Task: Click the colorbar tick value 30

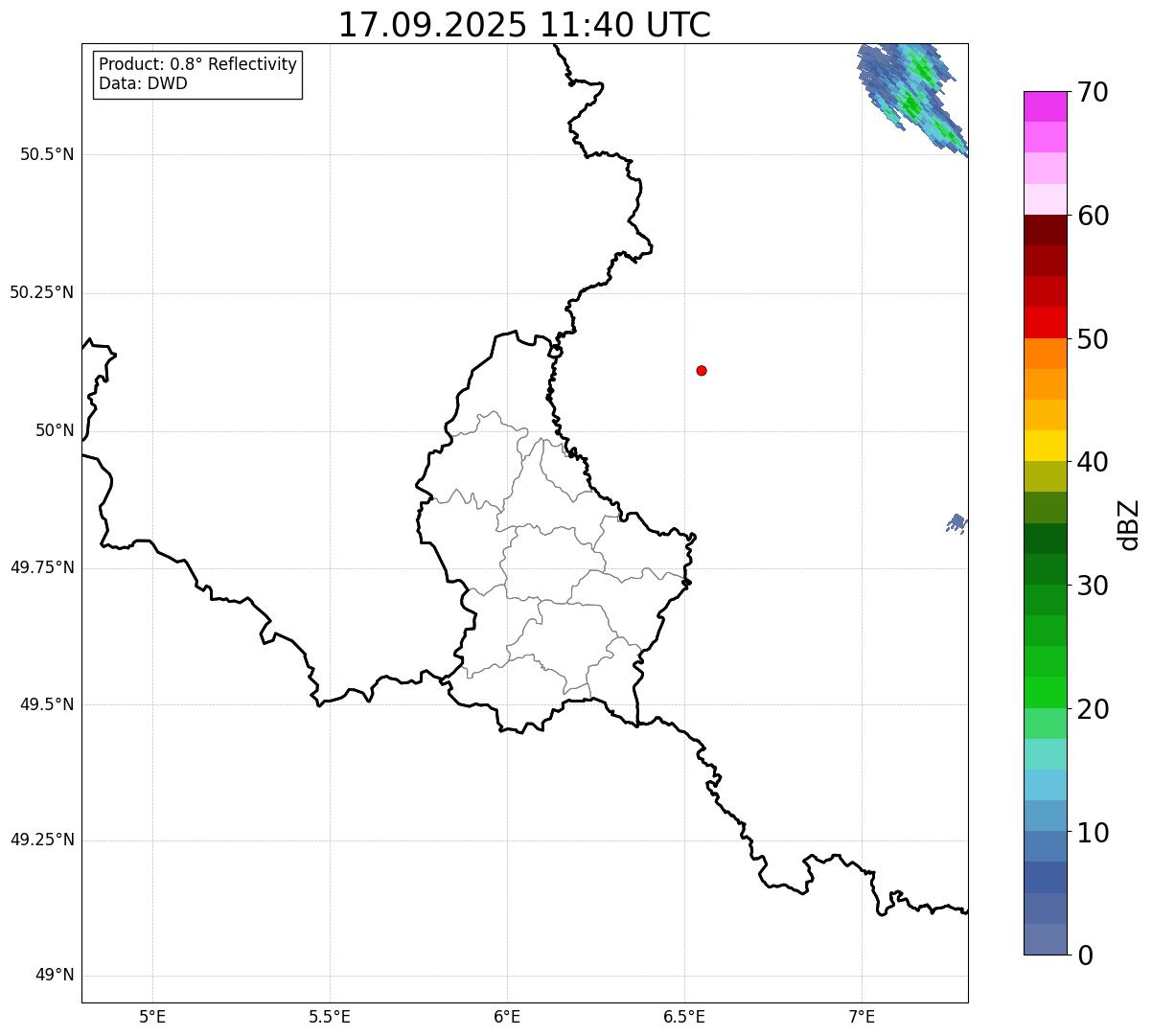Action: [x=1093, y=586]
